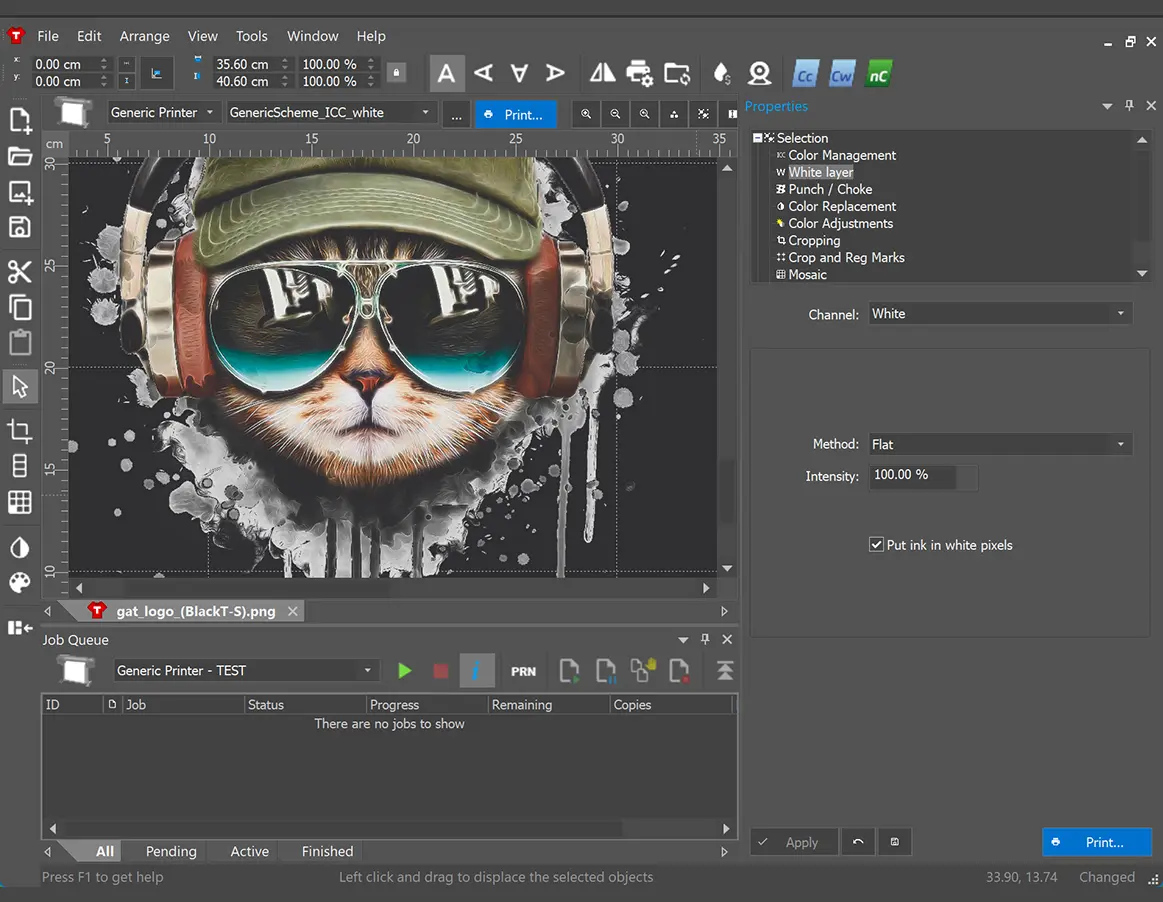This screenshot has width=1163, height=902.
Task: Open the Method dropdown set to Flat
Action: (1000, 444)
